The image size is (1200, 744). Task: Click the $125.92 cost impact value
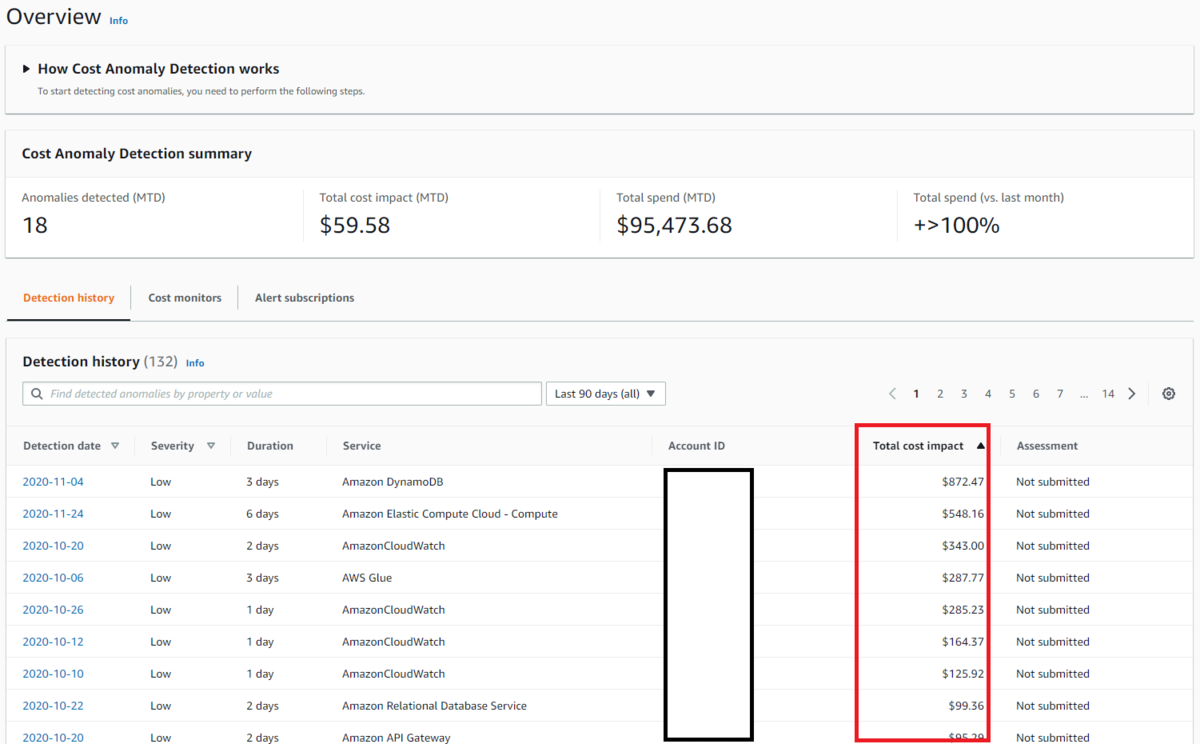click(x=963, y=674)
